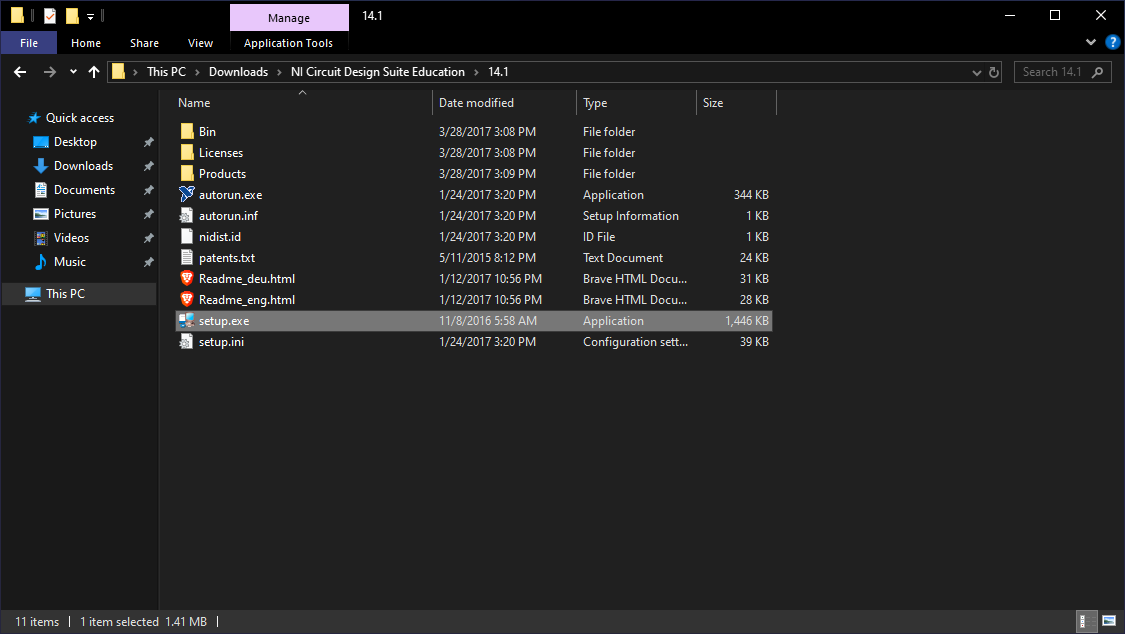Expand the ribbon with the chevron
The width and height of the screenshot is (1125, 634).
(1091, 42)
